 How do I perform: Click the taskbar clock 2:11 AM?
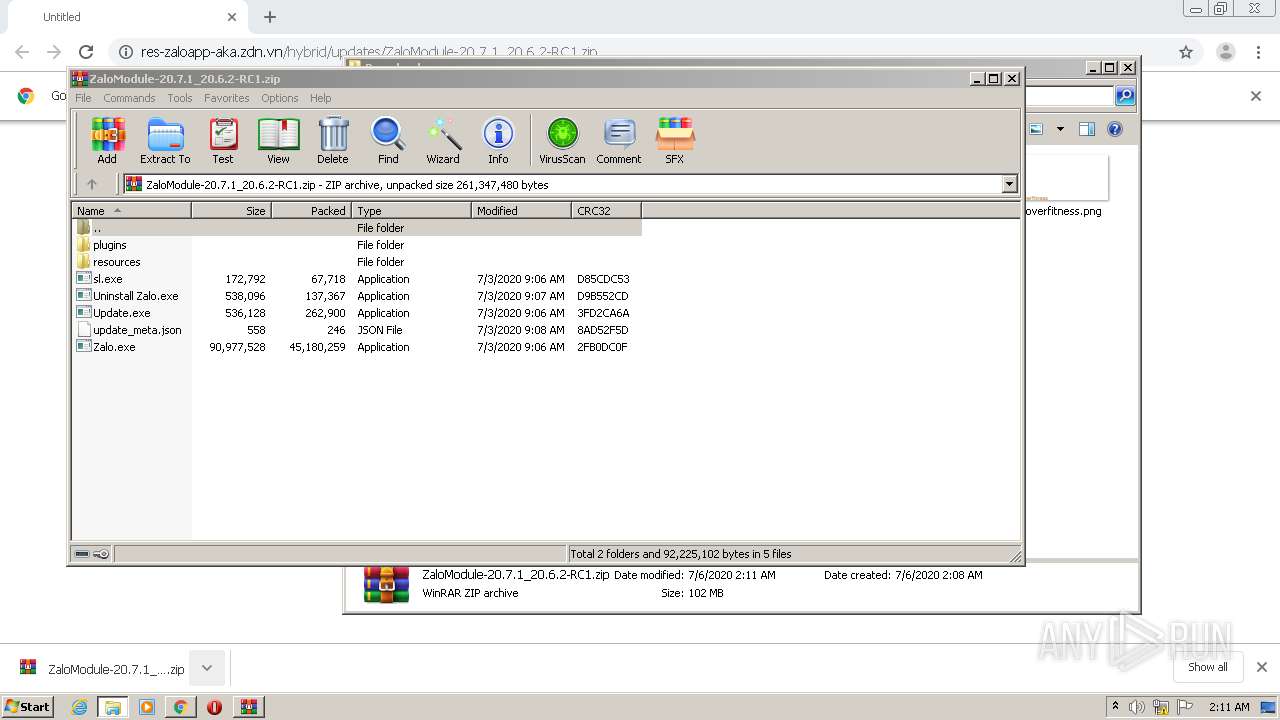point(1229,707)
